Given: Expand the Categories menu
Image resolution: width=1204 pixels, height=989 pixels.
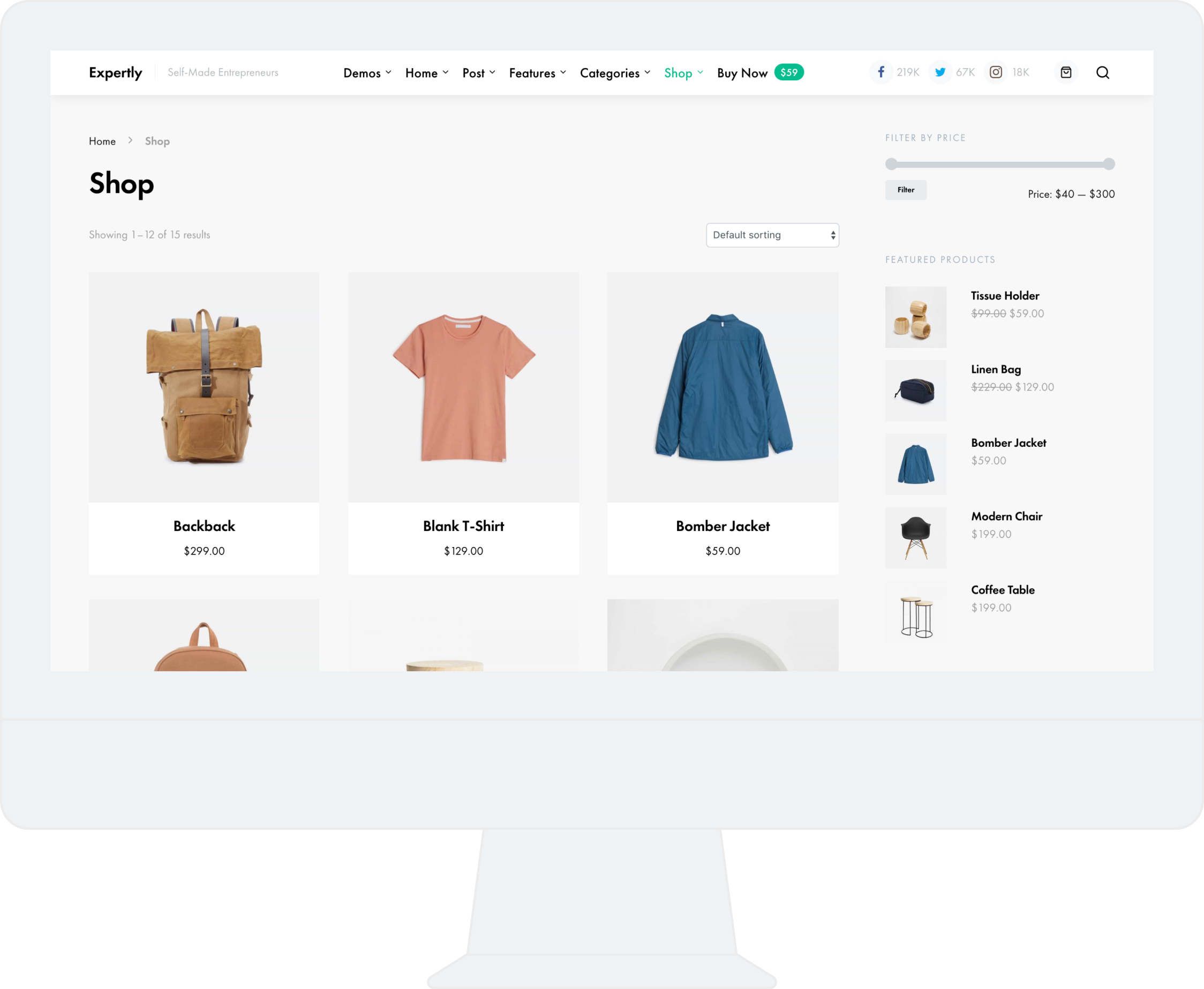Looking at the screenshot, I should tap(615, 73).
